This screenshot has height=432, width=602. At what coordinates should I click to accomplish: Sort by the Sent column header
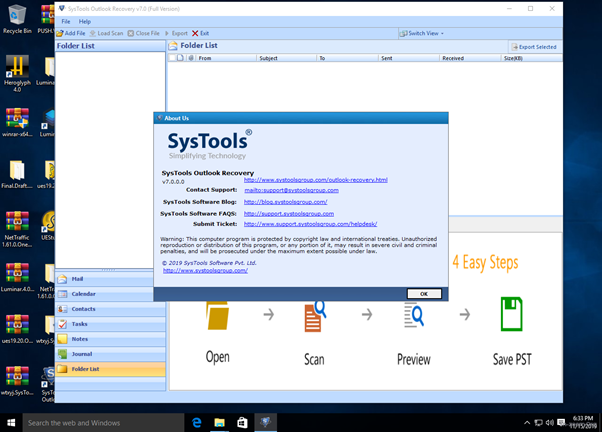coord(409,58)
